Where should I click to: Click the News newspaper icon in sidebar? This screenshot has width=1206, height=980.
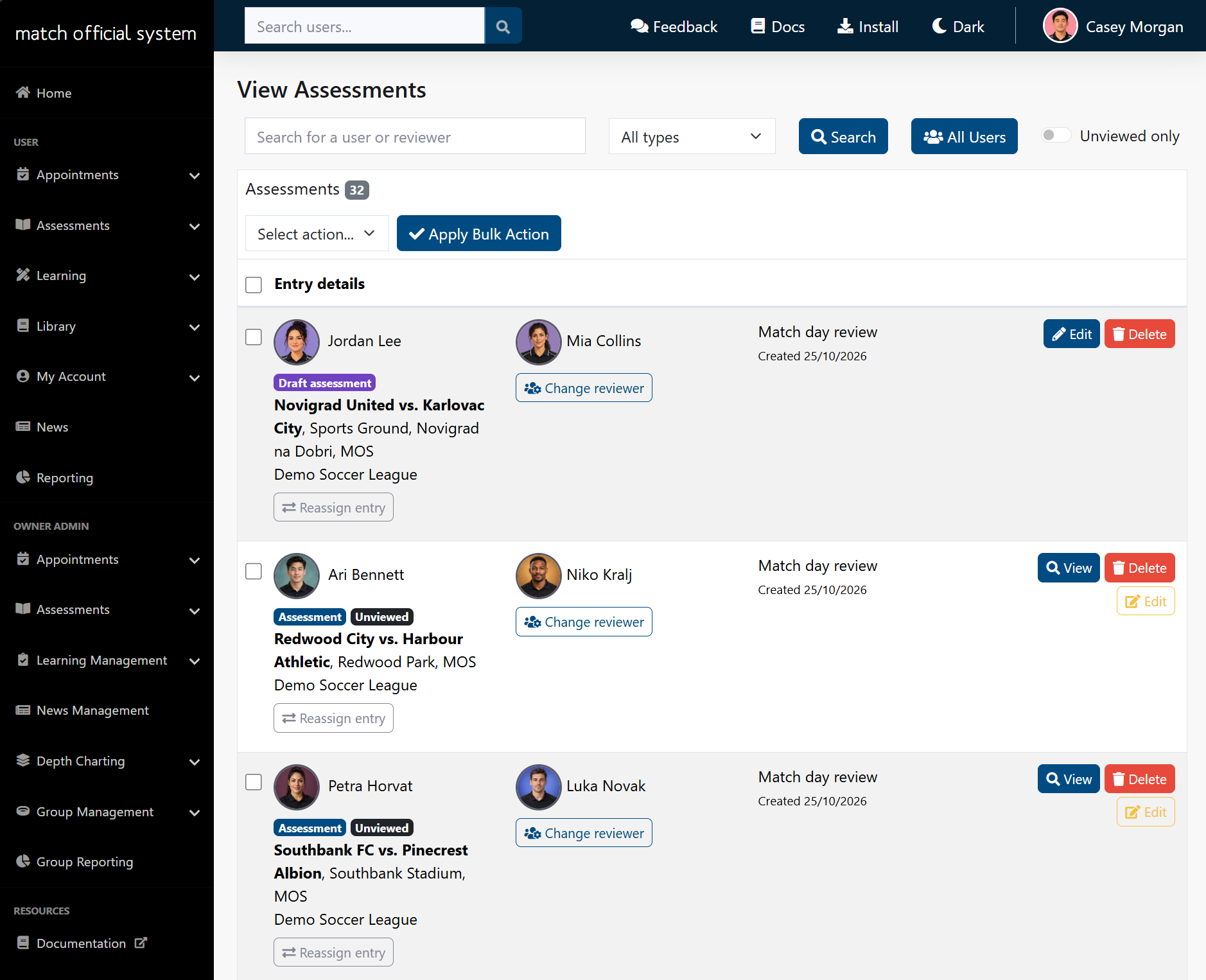[23, 426]
